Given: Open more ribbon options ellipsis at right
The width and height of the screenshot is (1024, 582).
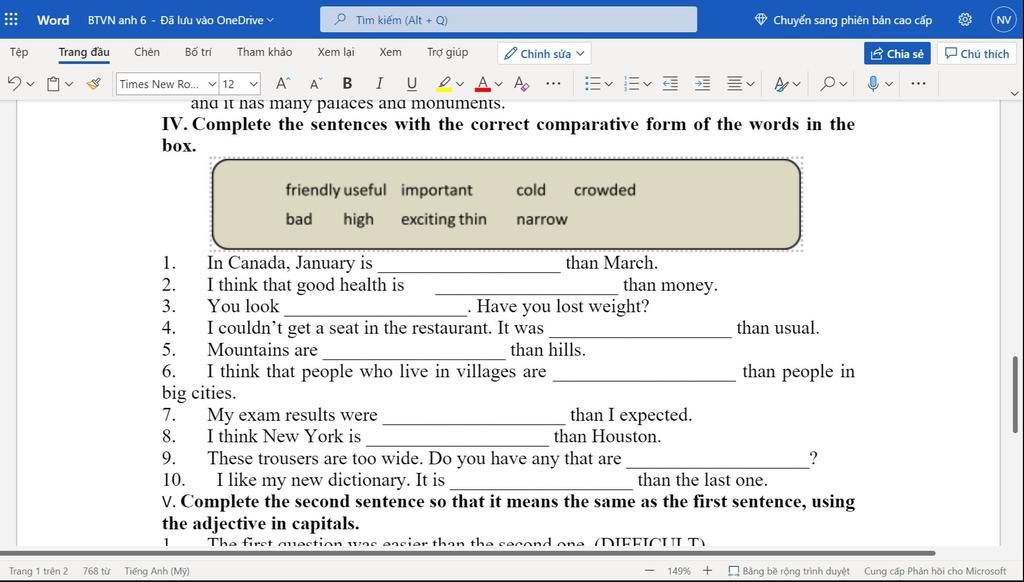Looking at the screenshot, I should [x=918, y=84].
